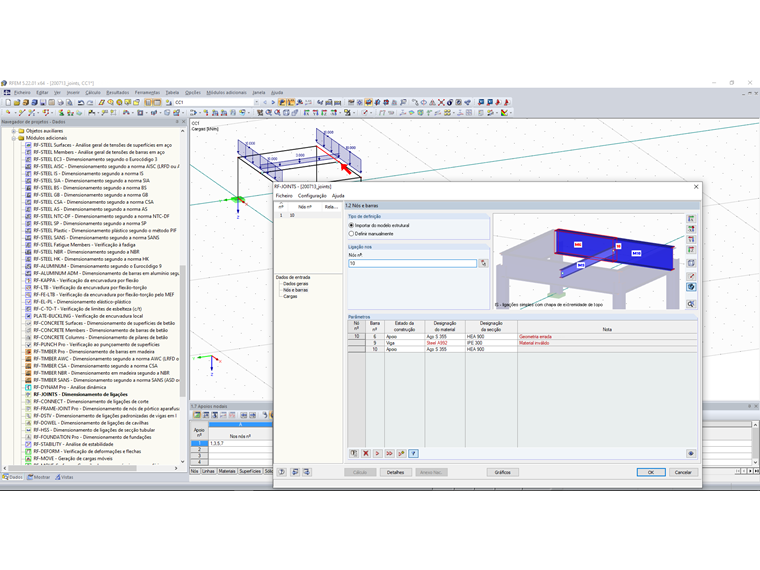Click the red X delete icon below Parâmetros table
Screen dimensions: 760x570
[366, 454]
